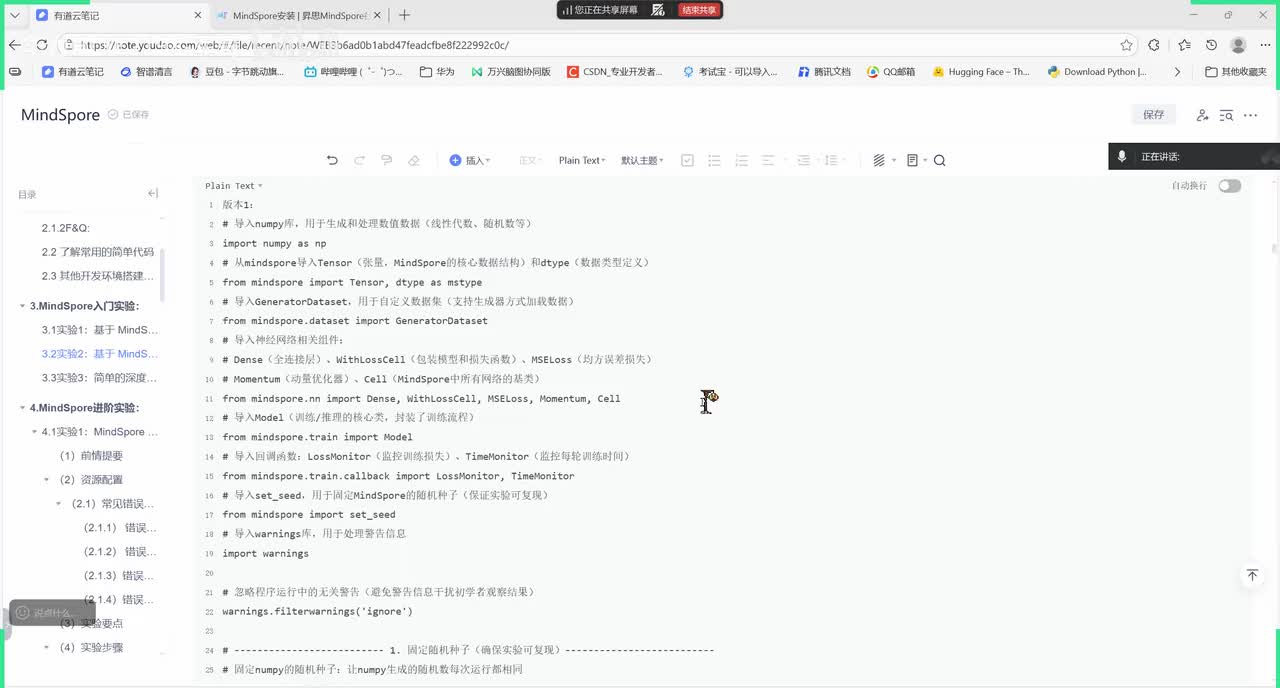The width and height of the screenshot is (1280, 688).
Task: Open a new browser tab
Action: tap(404, 15)
